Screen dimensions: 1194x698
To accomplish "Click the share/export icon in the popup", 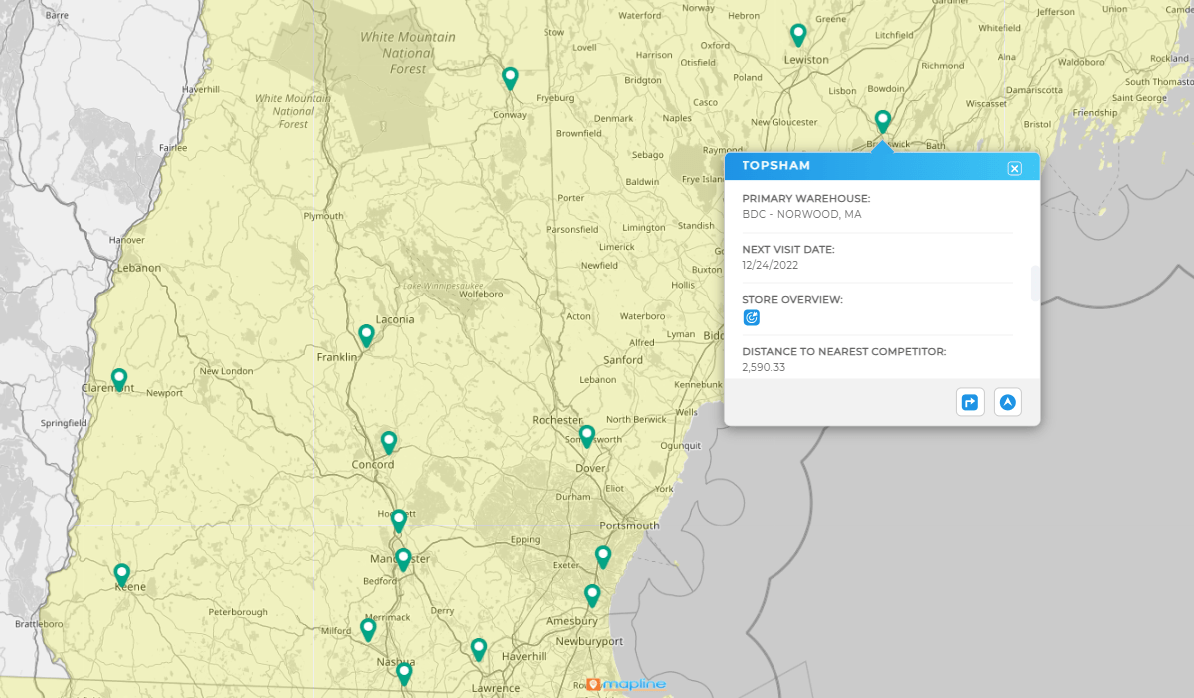I will click(969, 401).
